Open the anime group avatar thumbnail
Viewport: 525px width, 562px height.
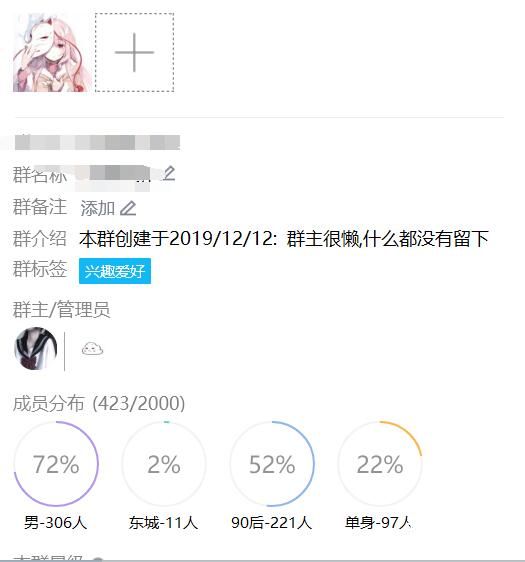tap(52, 52)
